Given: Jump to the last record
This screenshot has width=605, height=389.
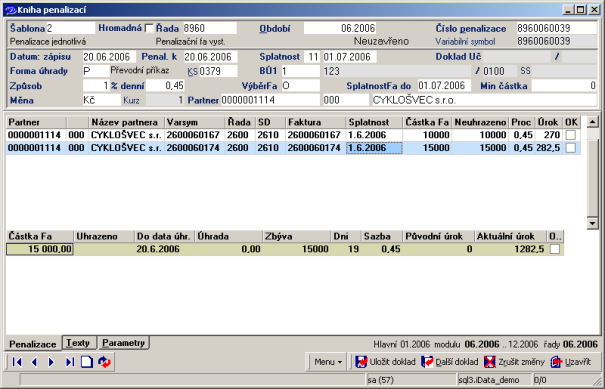Looking at the screenshot, I should click(69, 362).
